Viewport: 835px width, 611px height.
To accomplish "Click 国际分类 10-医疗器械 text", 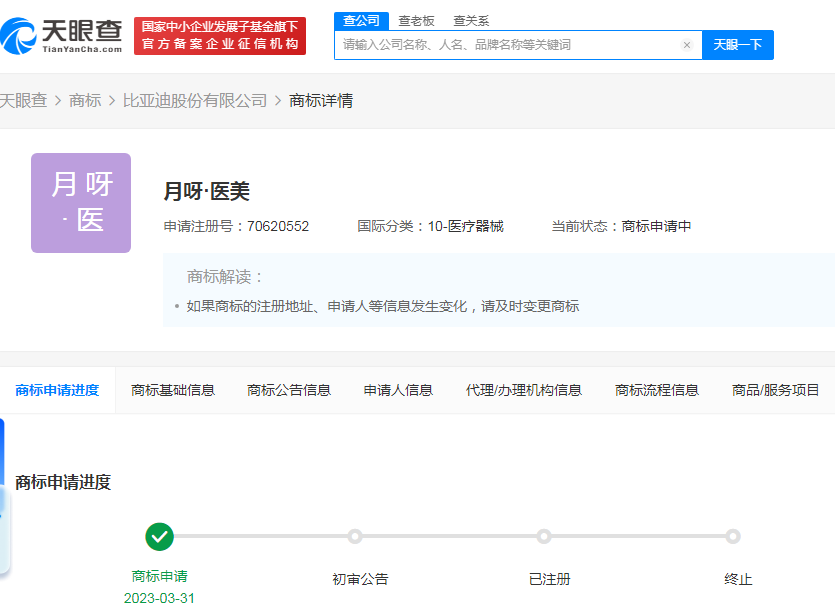I will point(430,226).
